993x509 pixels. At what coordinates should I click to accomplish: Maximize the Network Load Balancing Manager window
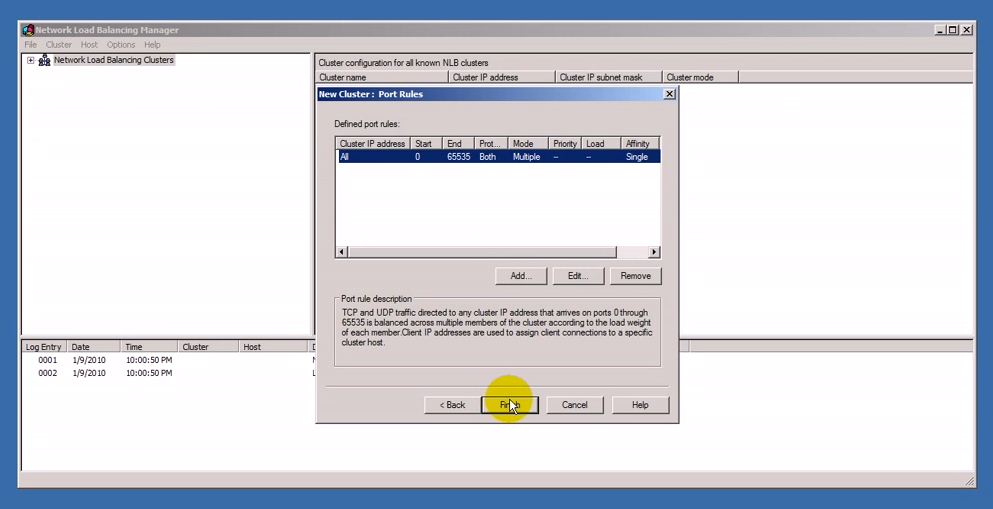(953, 30)
